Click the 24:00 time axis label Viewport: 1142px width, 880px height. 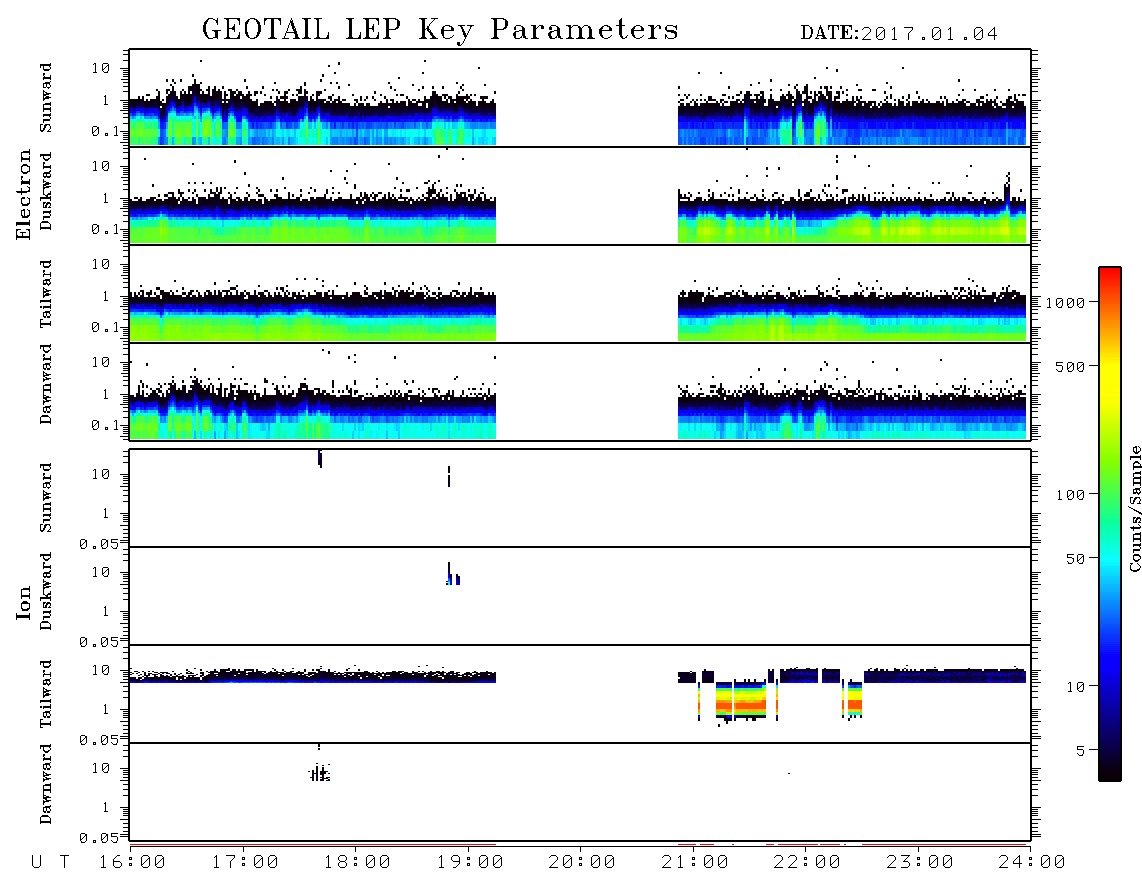tap(1031, 863)
